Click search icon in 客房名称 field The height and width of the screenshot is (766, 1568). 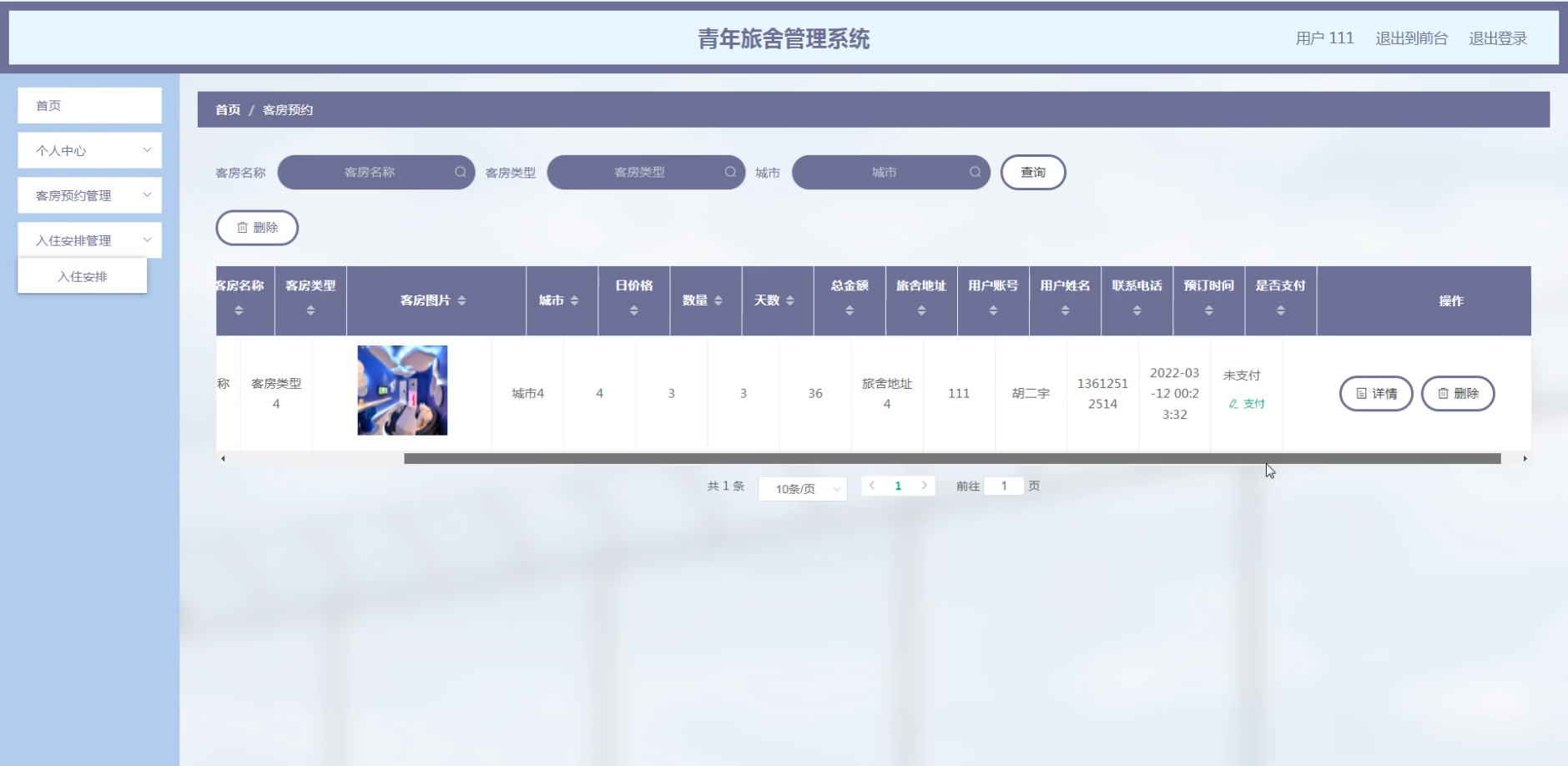[x=460, y=172]
